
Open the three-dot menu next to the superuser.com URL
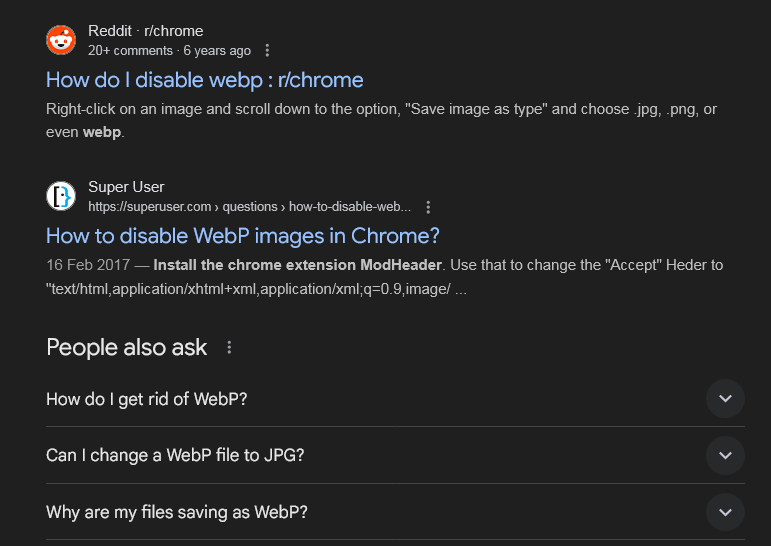coord(428,207)
